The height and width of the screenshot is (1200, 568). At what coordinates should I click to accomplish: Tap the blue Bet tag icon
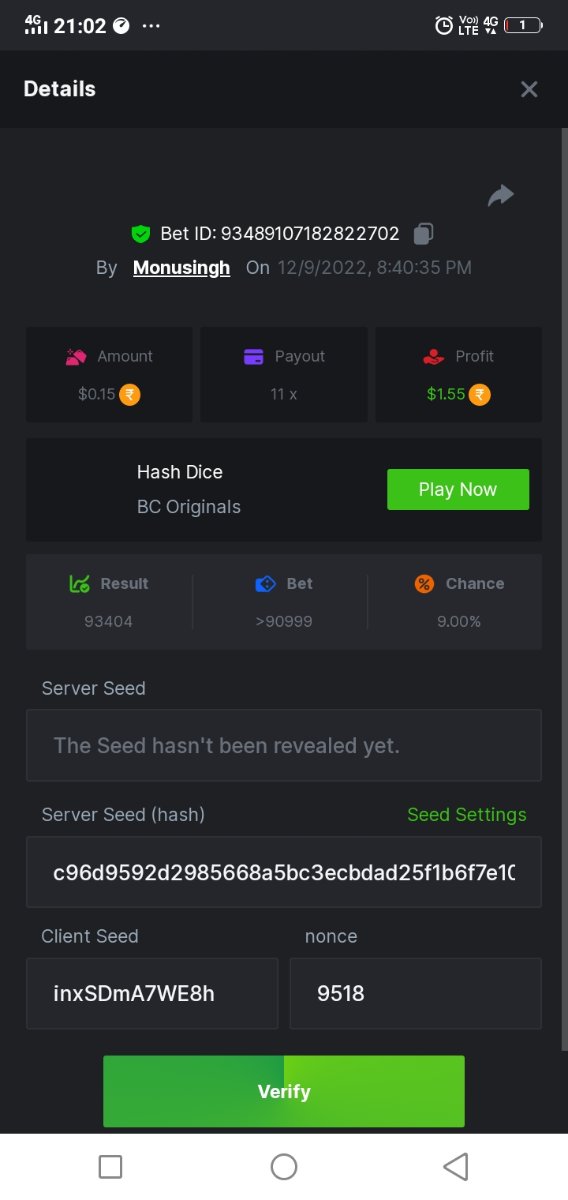pyautogui.click(x=265, y=584)
